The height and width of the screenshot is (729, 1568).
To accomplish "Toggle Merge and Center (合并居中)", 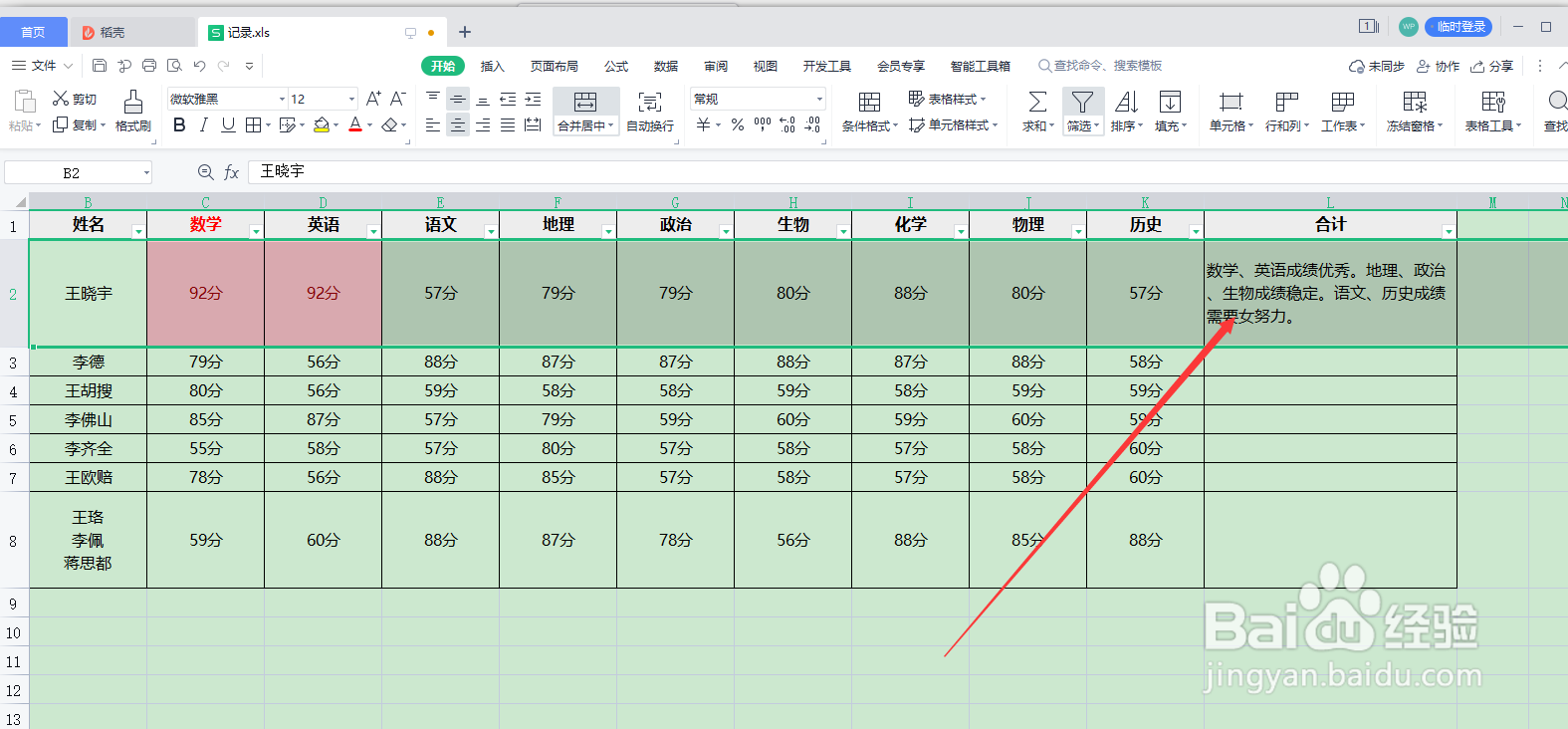I will [585, 111].
